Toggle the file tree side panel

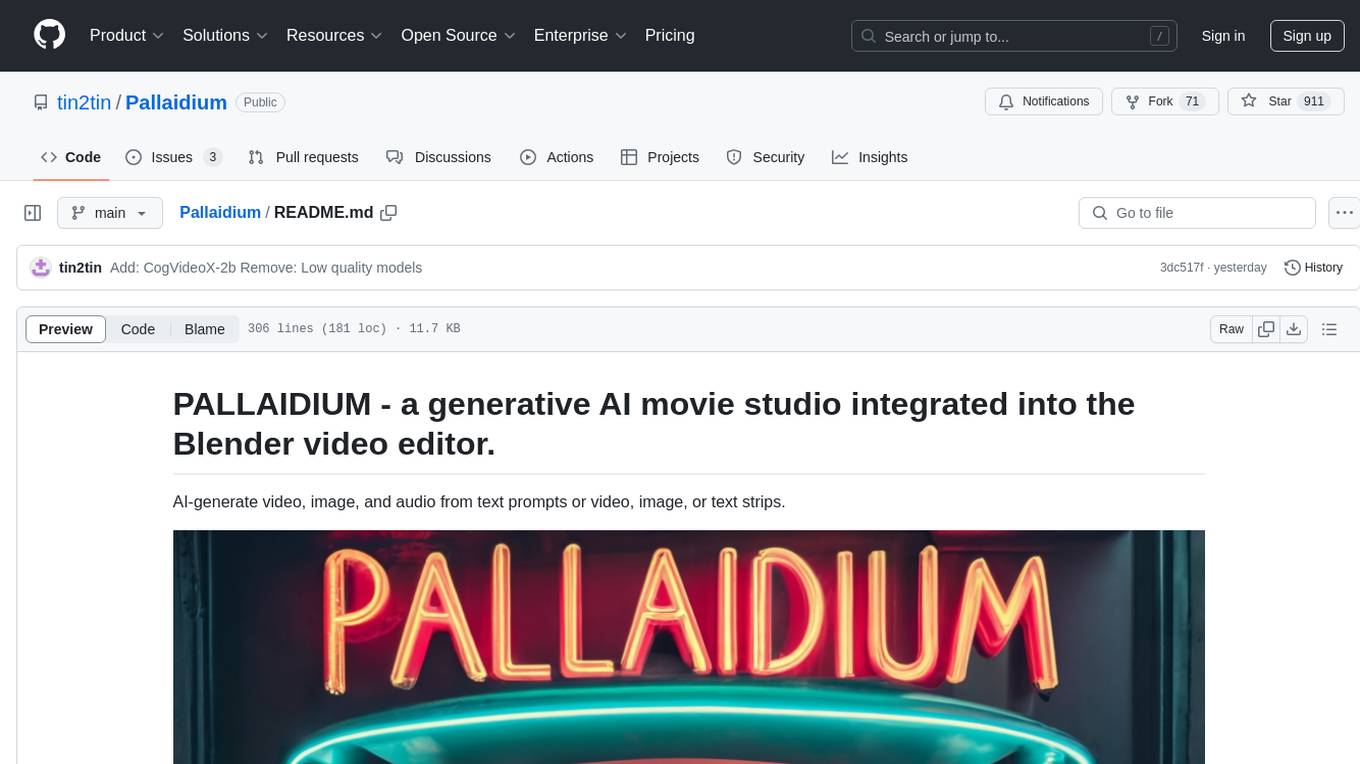(x=33, y=213)
